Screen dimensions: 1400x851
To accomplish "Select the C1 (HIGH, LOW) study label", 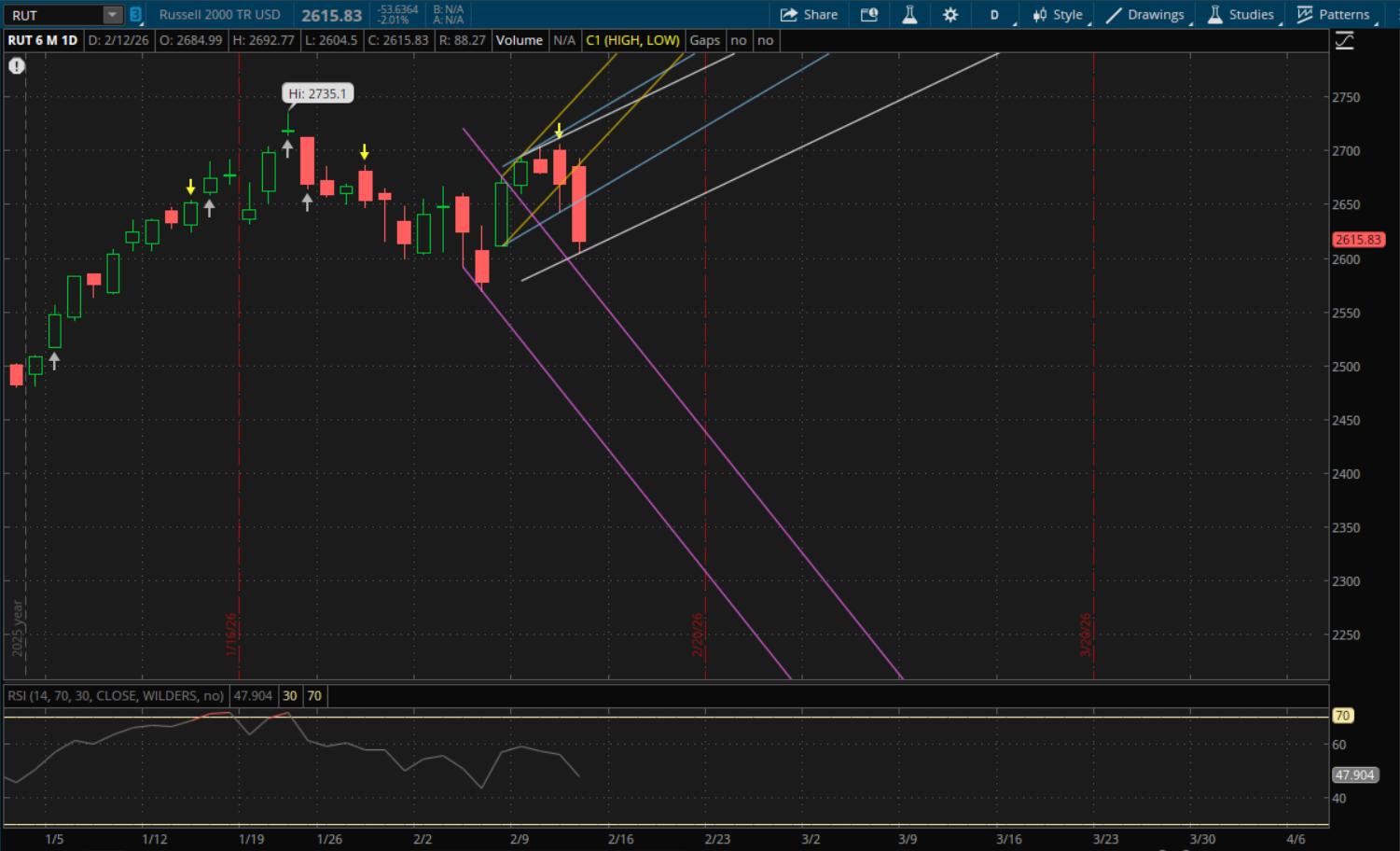I will point(632,40).
